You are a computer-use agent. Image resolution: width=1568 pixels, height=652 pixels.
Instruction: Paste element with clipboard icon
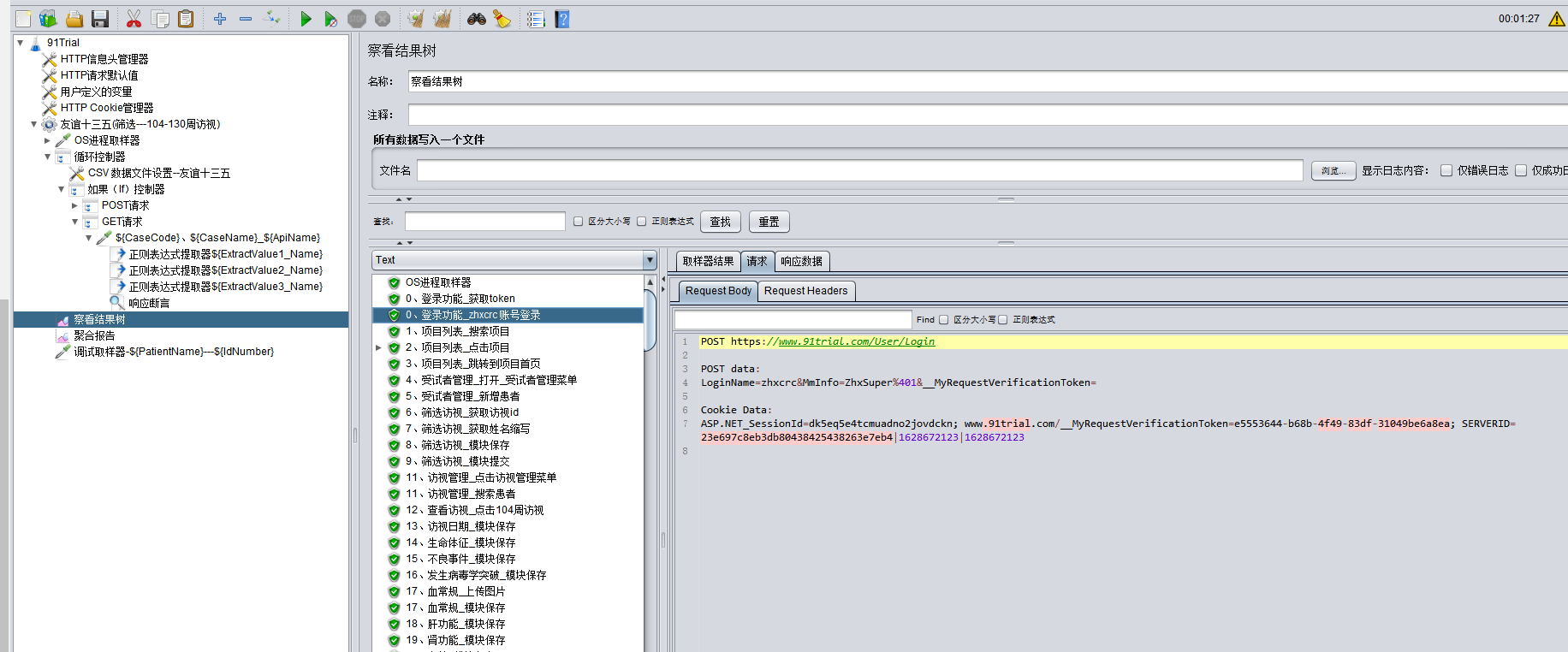(x=185, y=19)
